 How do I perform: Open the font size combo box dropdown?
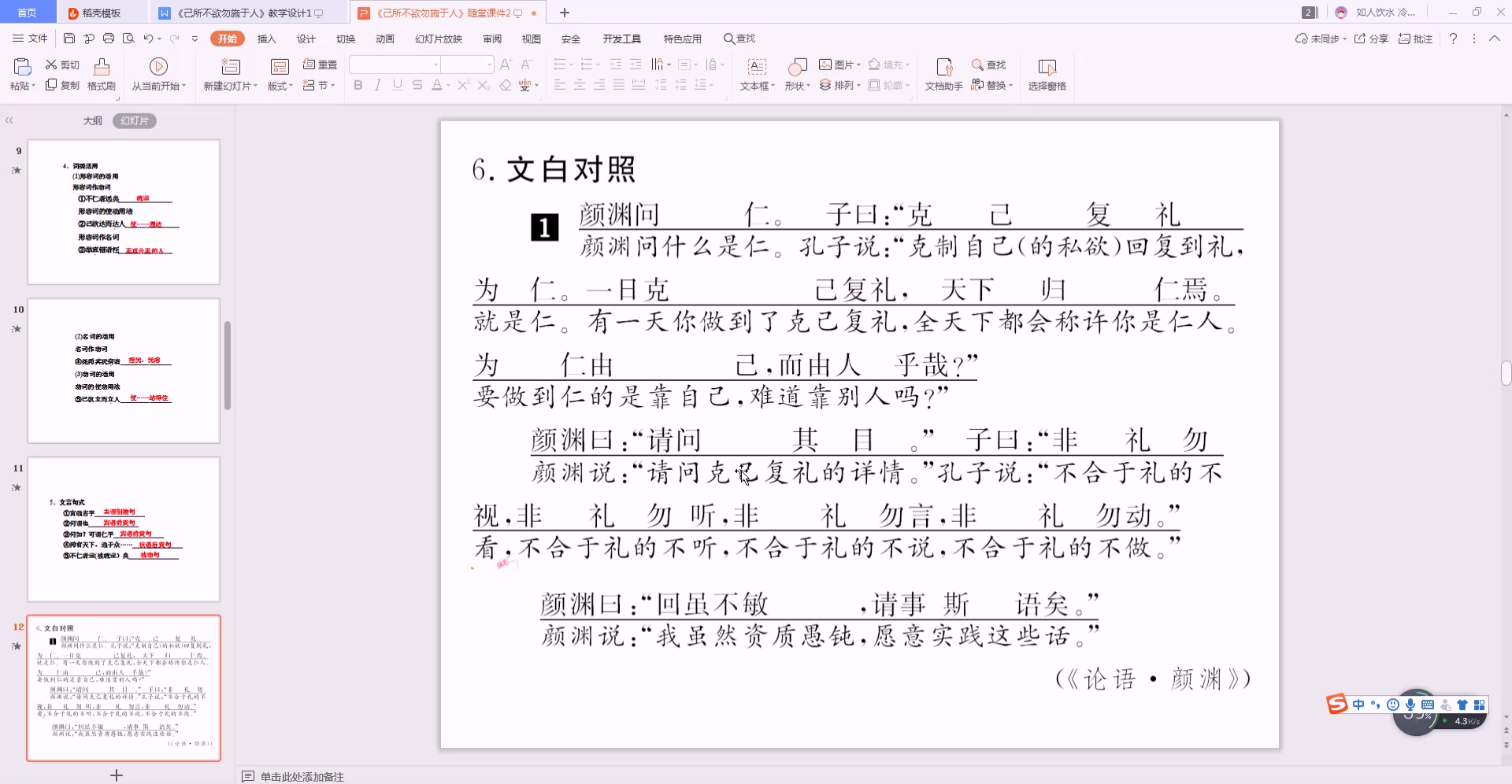pyautogui.click(x=489, y=65)
